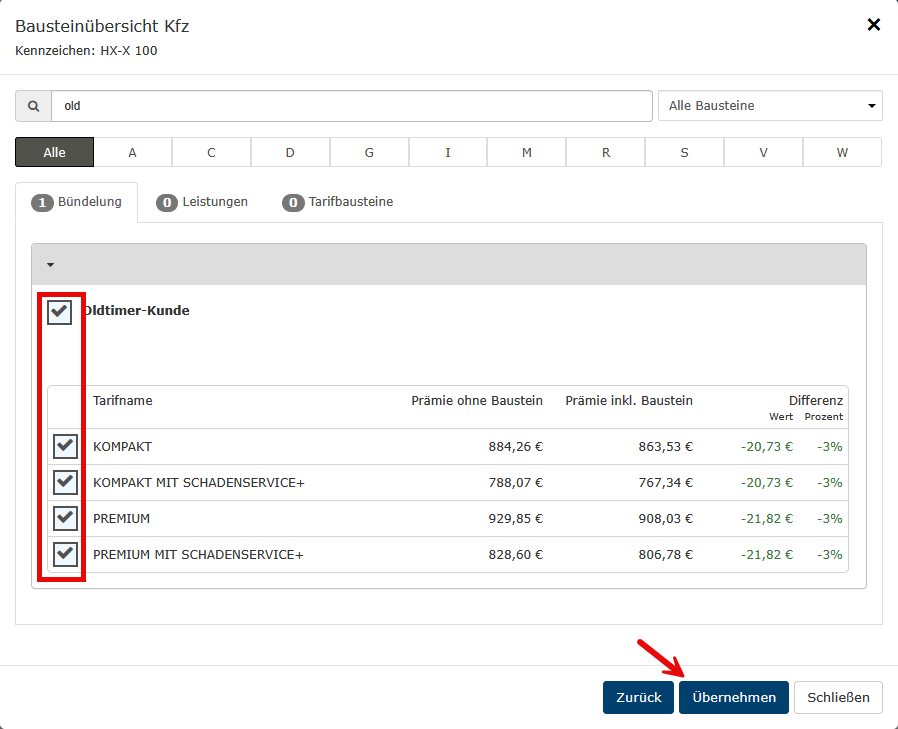
Task: Click the 'Kennzeichen: HX-X 100' text
Action: 86,50
